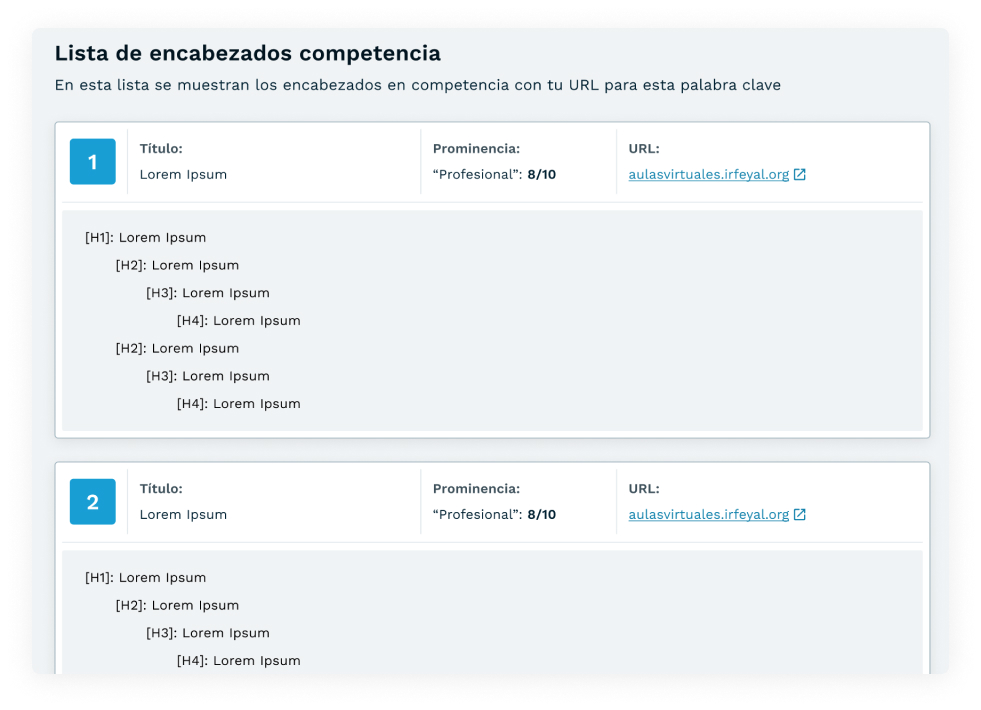Select the [H1] heading in first card

point(146,238)
